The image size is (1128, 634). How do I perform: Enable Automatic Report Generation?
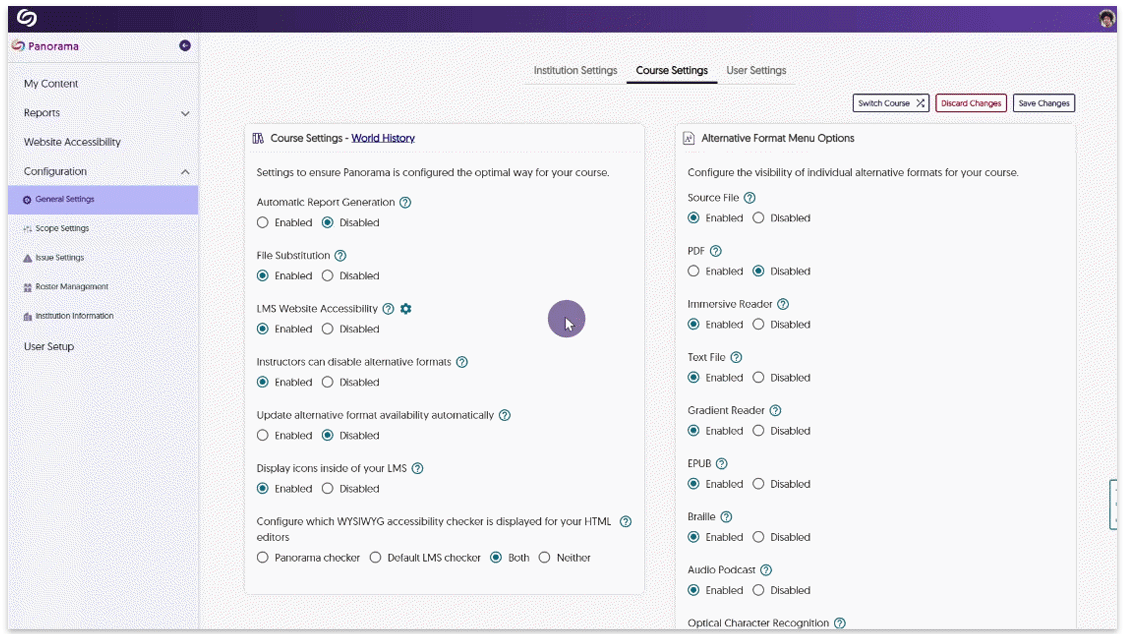point(265,222)
